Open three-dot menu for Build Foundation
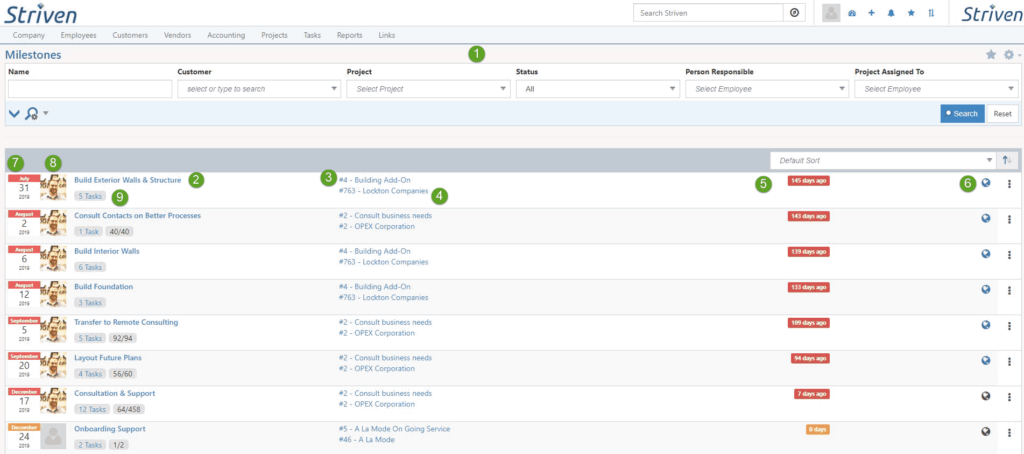1024x454 pixels. [1009, 290]
